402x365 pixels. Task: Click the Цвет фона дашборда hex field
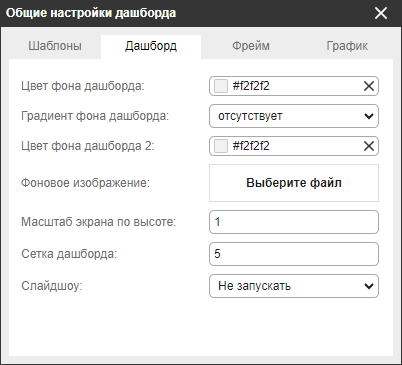click(x=295, y=86)
